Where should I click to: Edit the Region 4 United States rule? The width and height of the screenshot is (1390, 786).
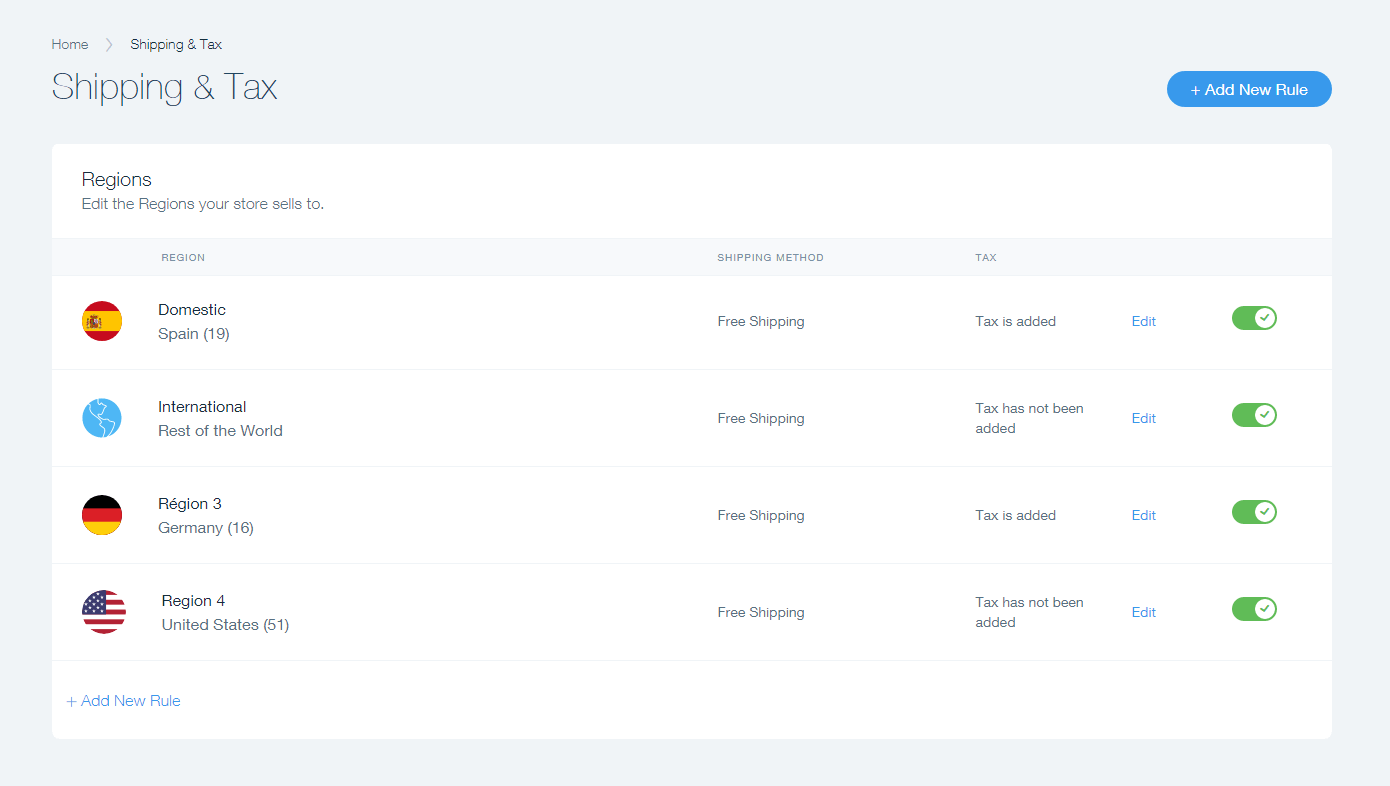[x=1143, y=612]
